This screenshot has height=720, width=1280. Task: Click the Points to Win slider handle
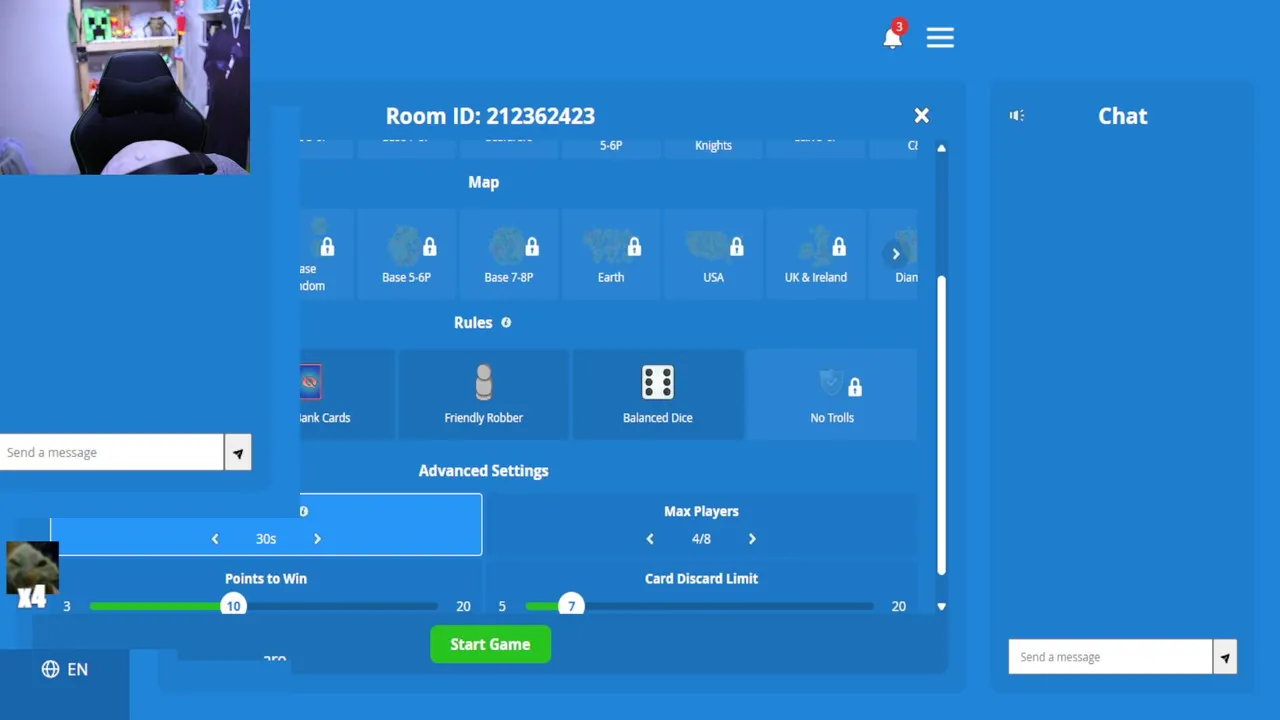(x=233, y=606)
